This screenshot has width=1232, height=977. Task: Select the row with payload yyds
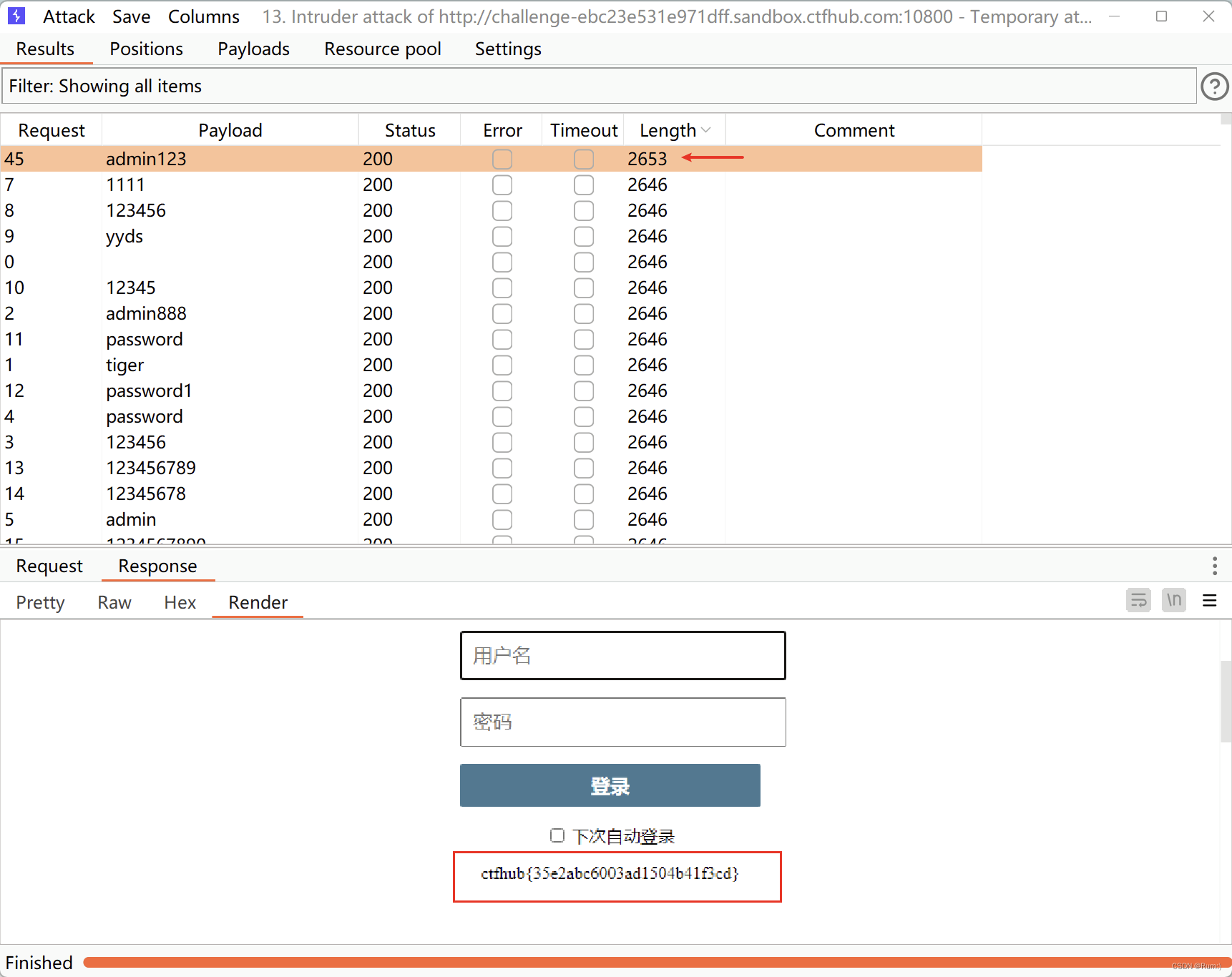coord(492,236)
